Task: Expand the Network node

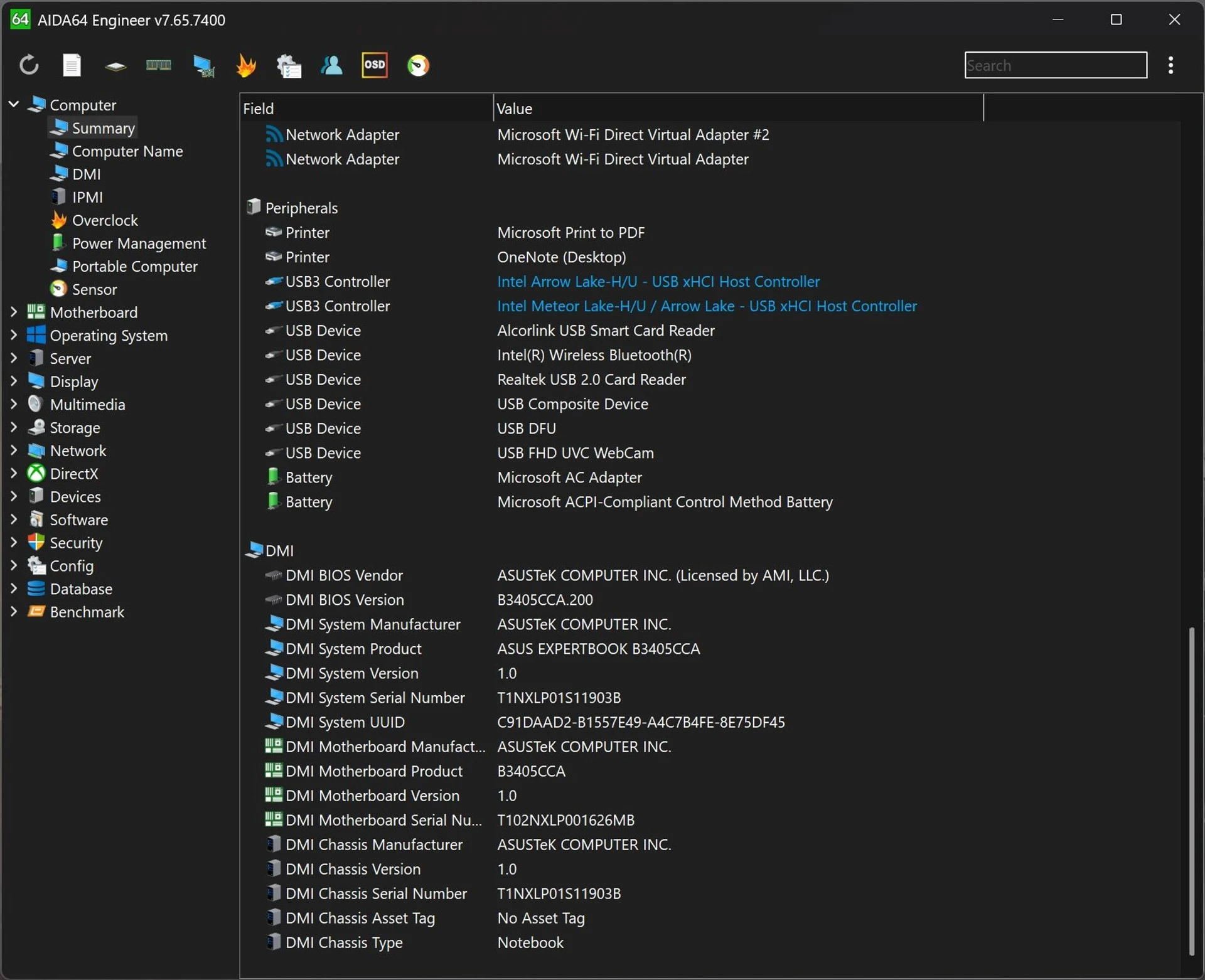Action: (x=14, y=450)
